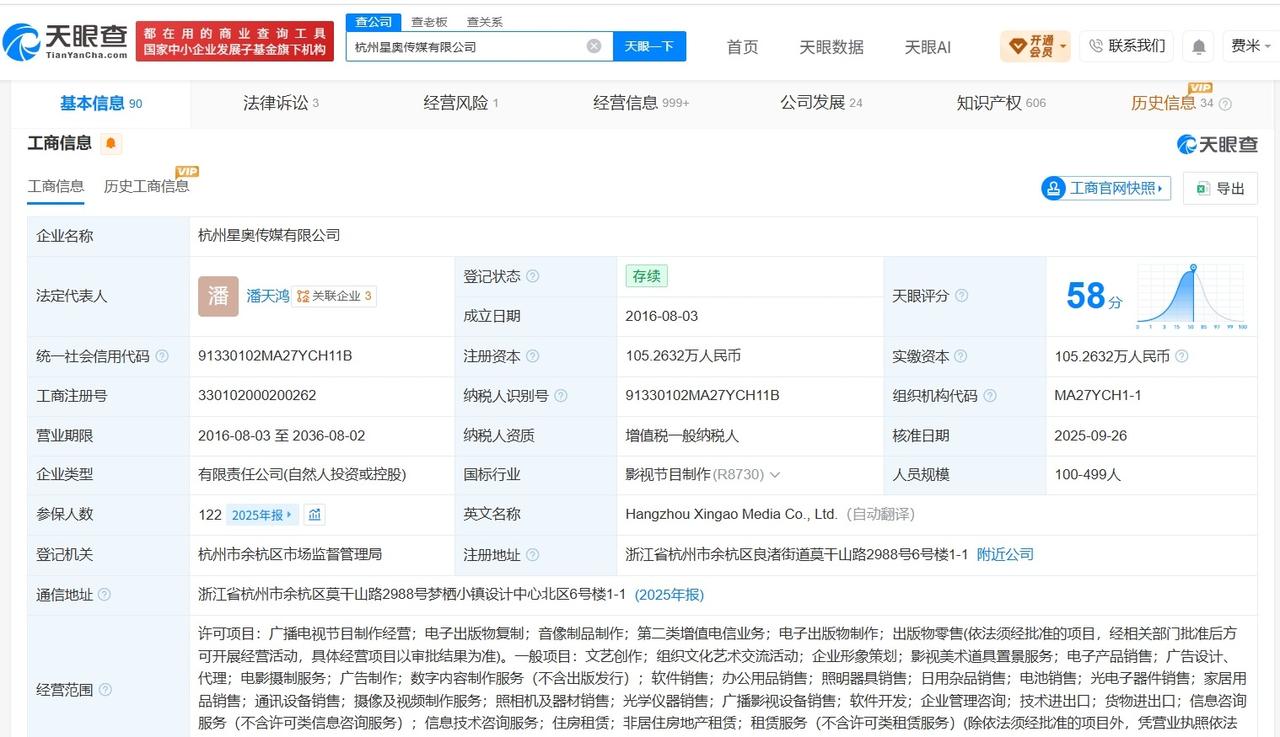Switch to the 查公司 search tab
The width and height of the screenshot is (1280, 737).
(374, 21)
